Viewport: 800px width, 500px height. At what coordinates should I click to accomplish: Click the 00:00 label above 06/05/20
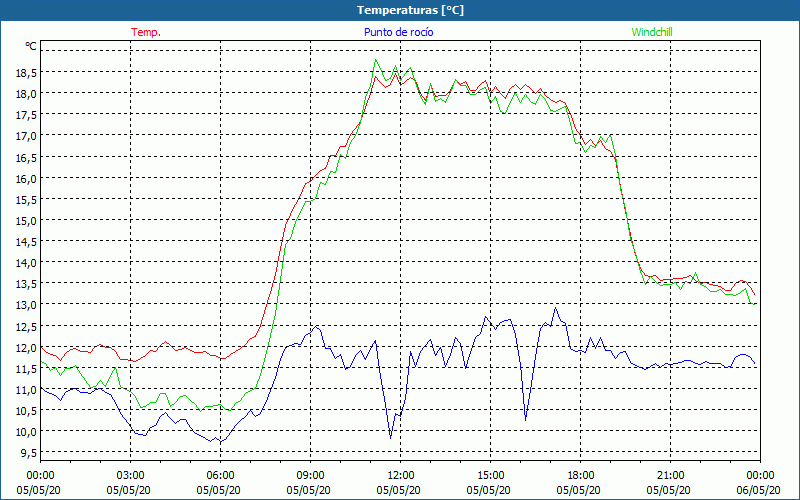761,476
